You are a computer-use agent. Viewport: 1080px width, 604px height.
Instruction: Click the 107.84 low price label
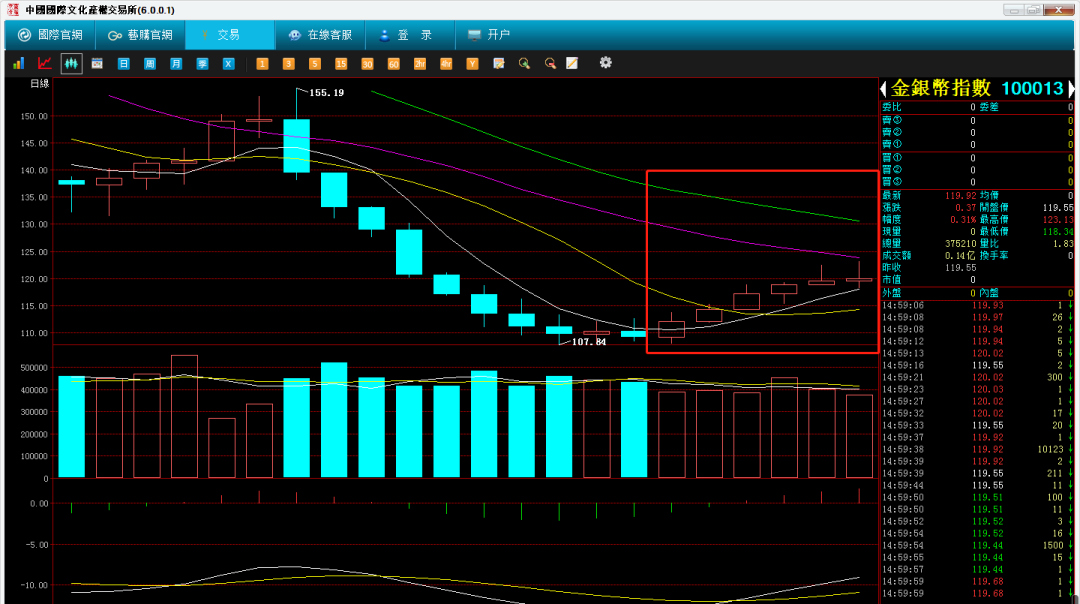589,342
